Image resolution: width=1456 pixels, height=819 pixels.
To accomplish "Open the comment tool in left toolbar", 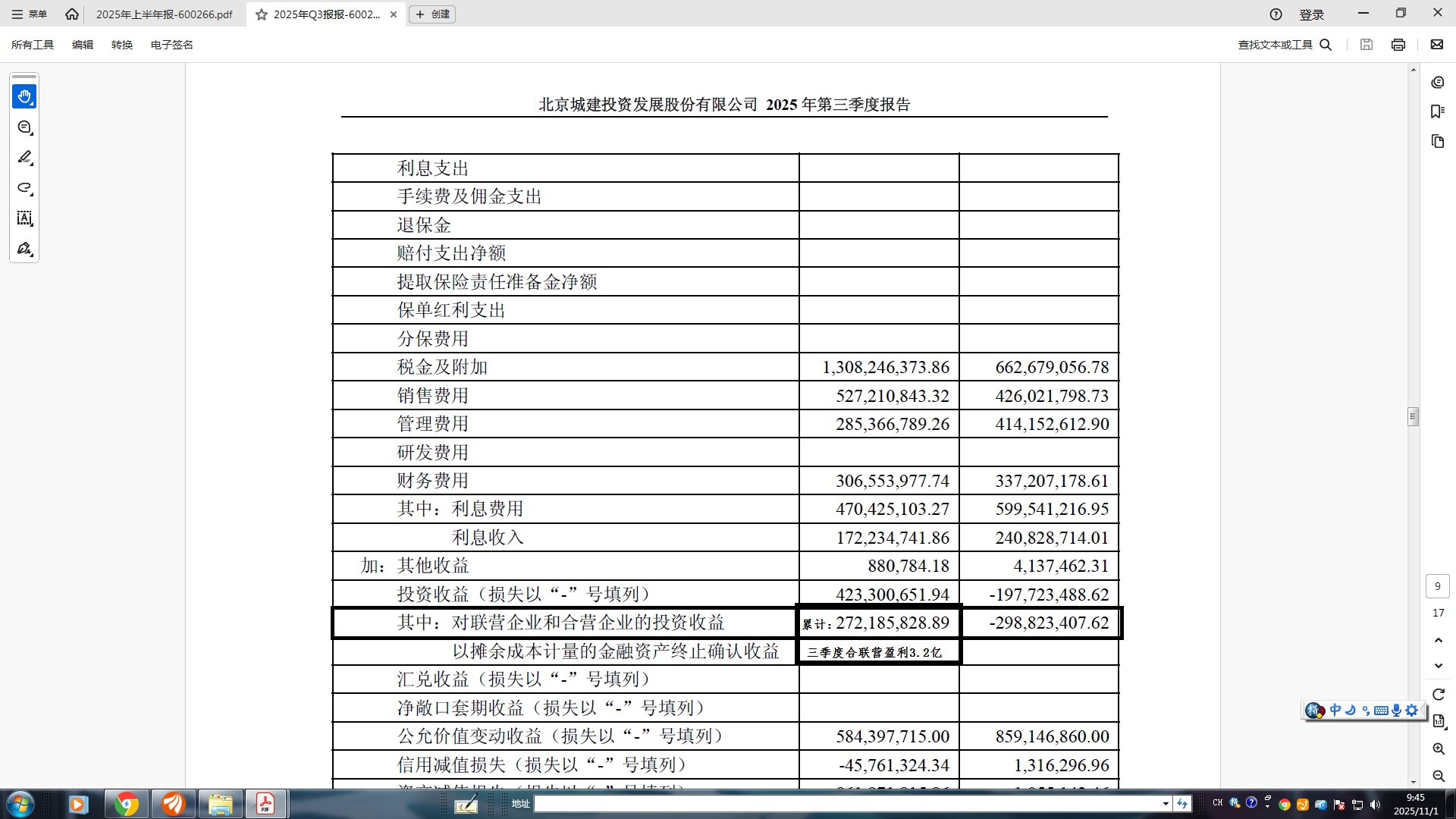I will click(x=24, y=127).
